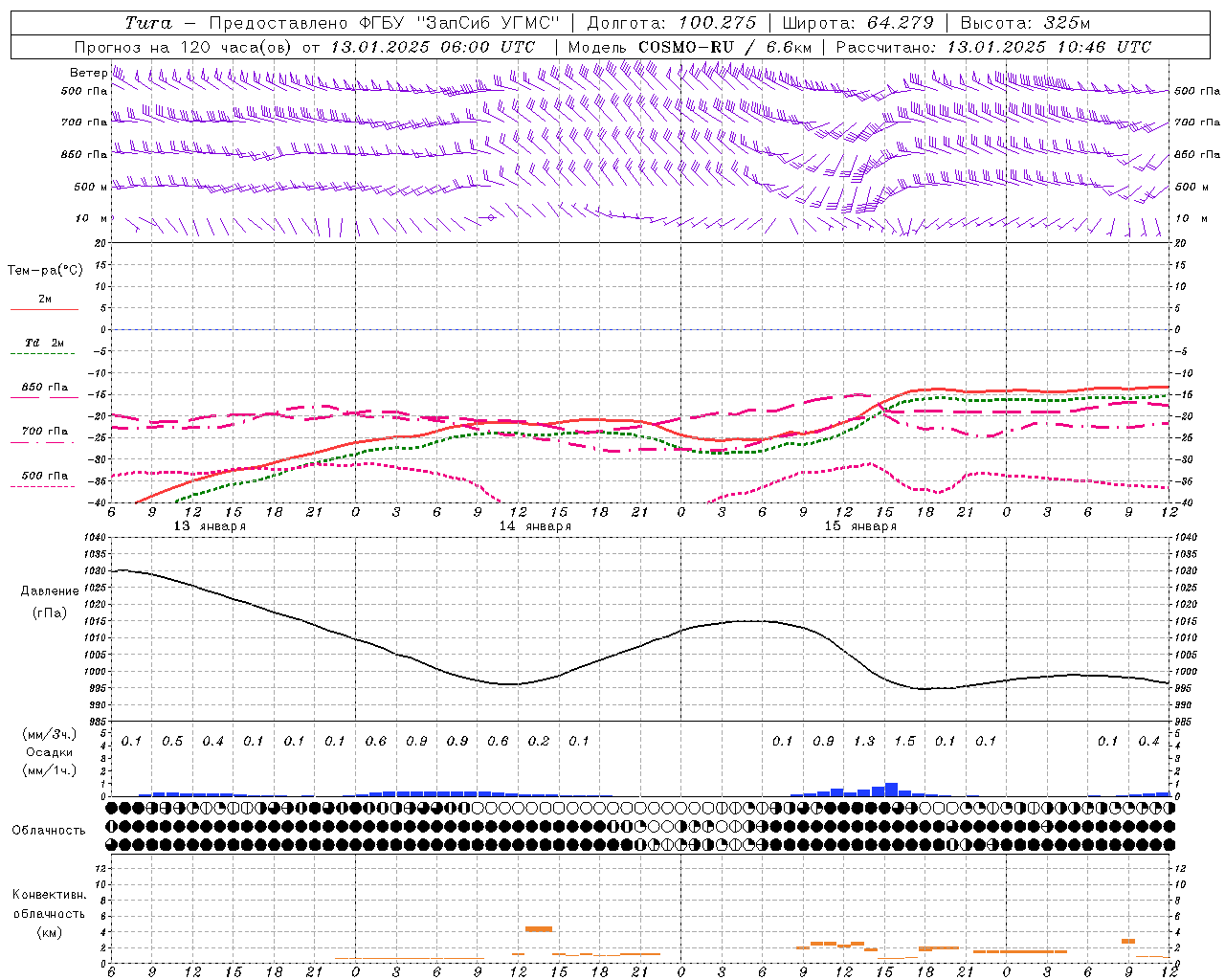Click the 15 января date label

click(x=860, y=526)
